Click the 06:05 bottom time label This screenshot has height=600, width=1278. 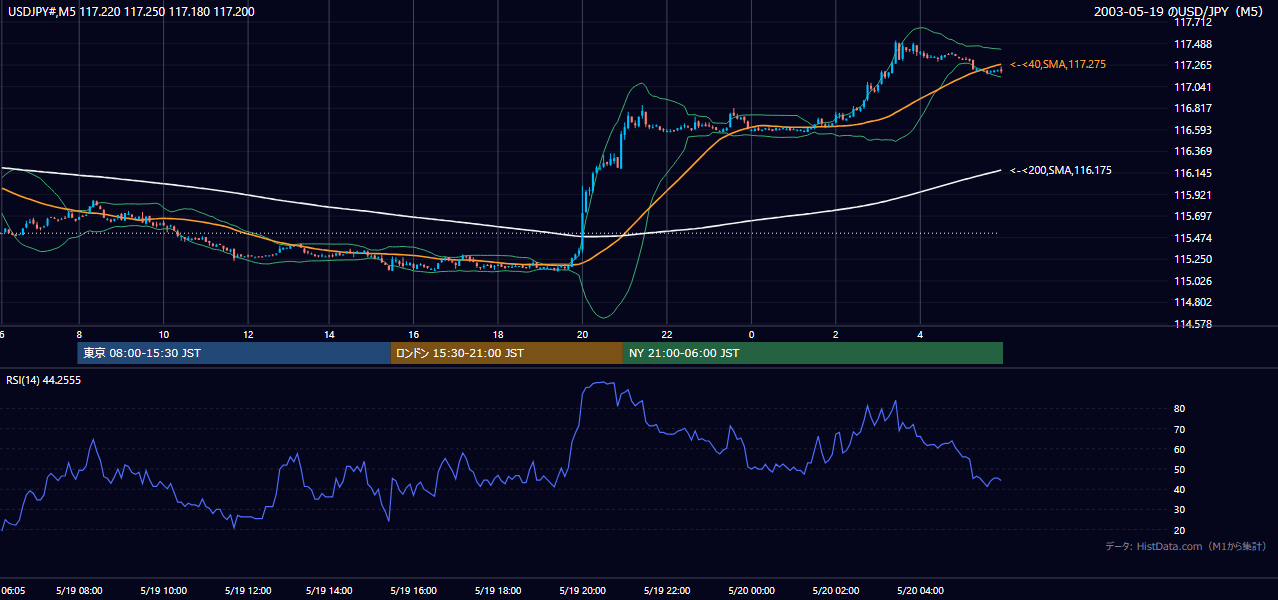pyautogui.click(x=13, y=590)
